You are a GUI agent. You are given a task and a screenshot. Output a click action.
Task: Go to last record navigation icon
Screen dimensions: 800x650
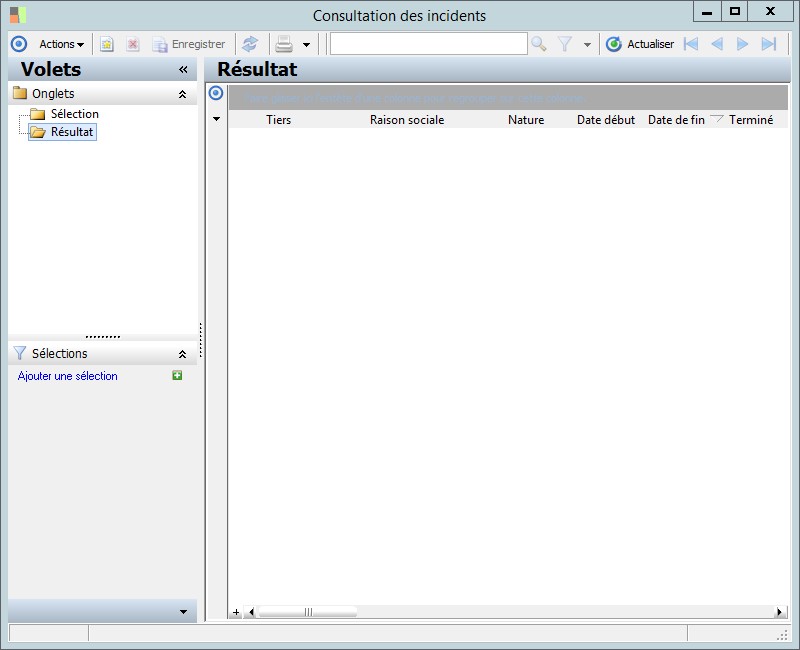point(769,44)
